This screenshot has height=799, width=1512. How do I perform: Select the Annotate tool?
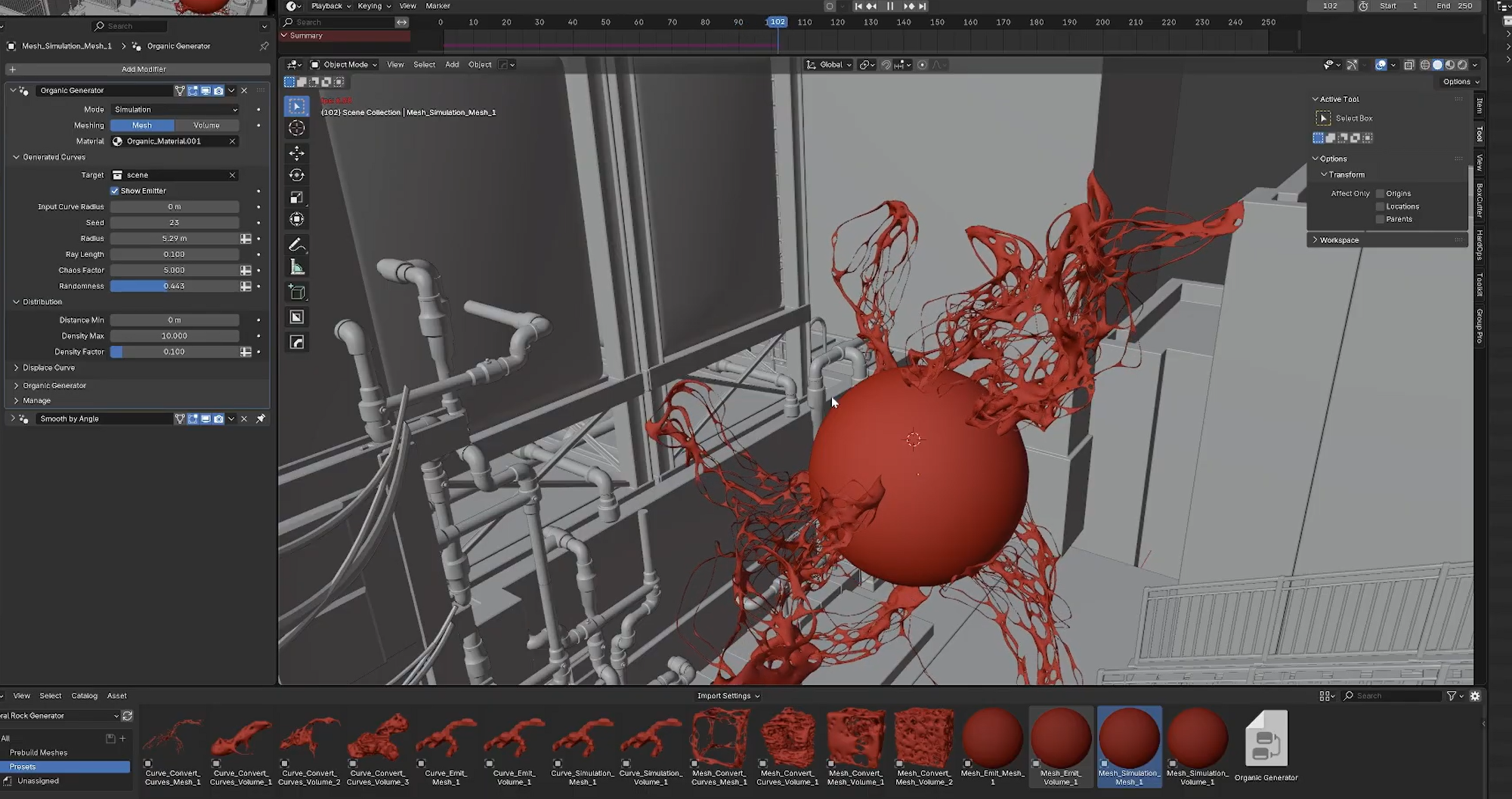click(296, 245)
